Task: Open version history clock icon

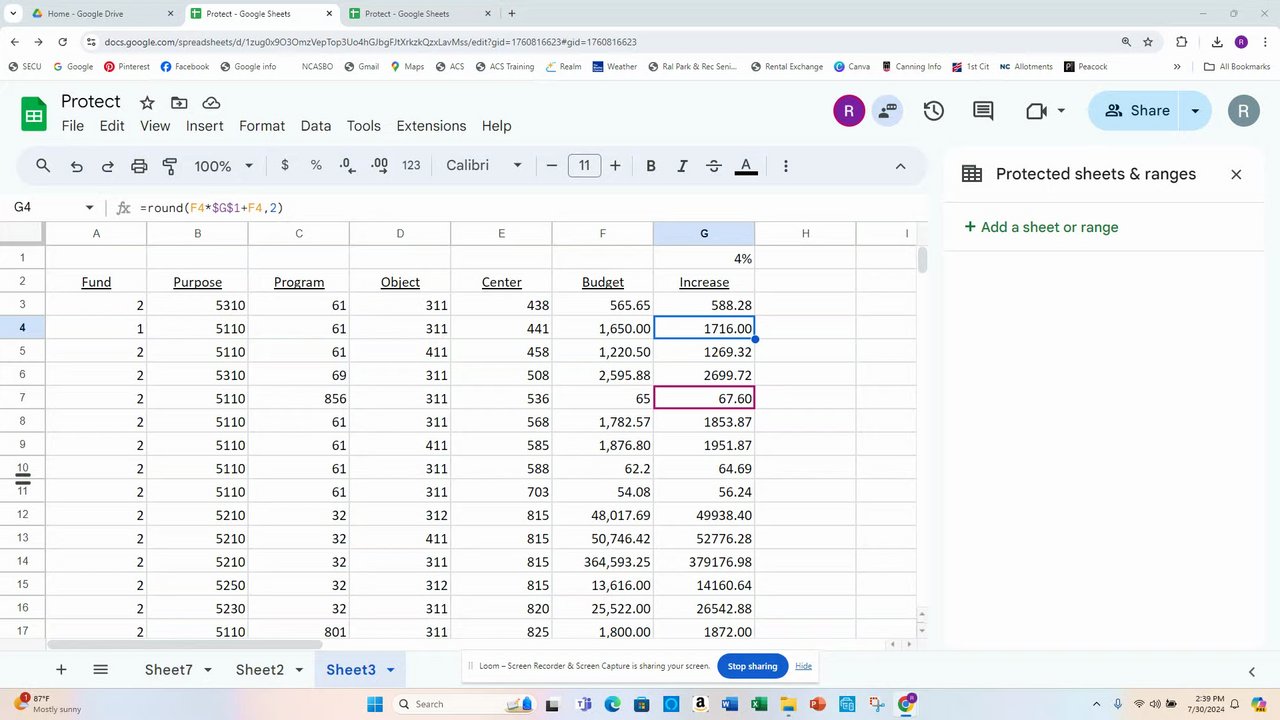Action: (933, 111)
